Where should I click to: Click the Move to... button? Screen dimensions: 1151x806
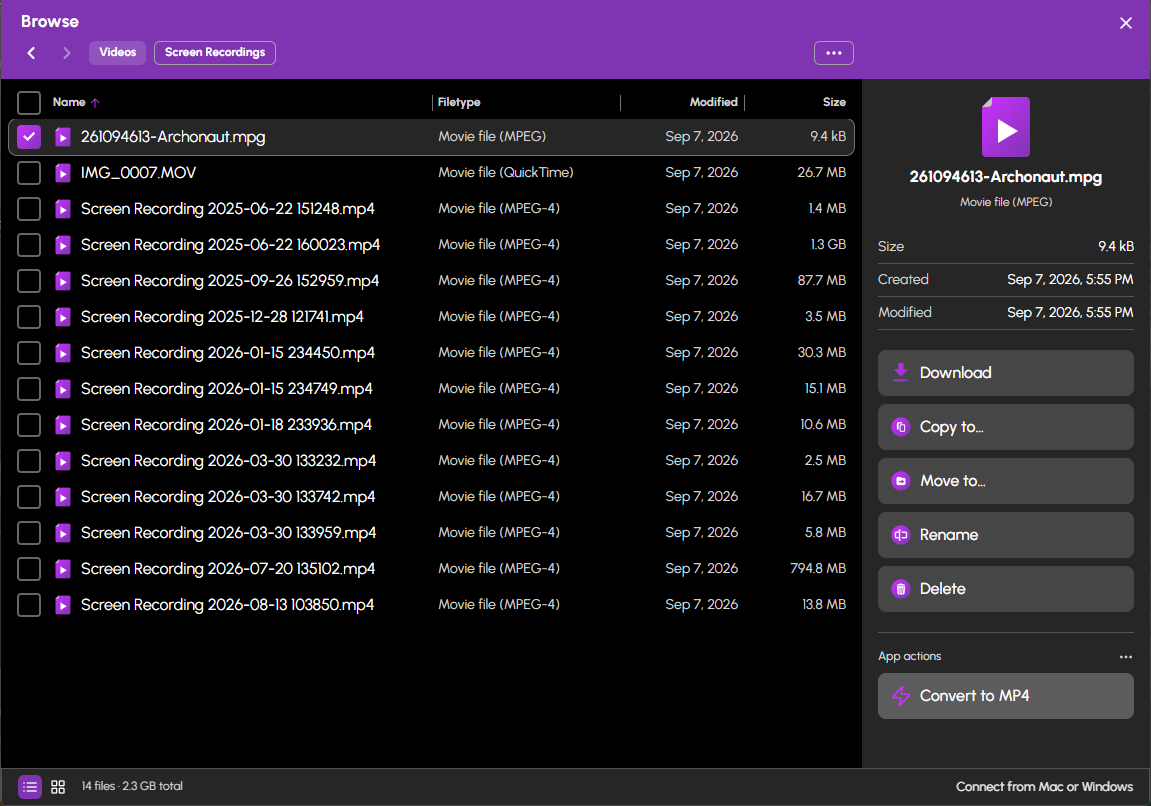click(x=1006, y=481)
